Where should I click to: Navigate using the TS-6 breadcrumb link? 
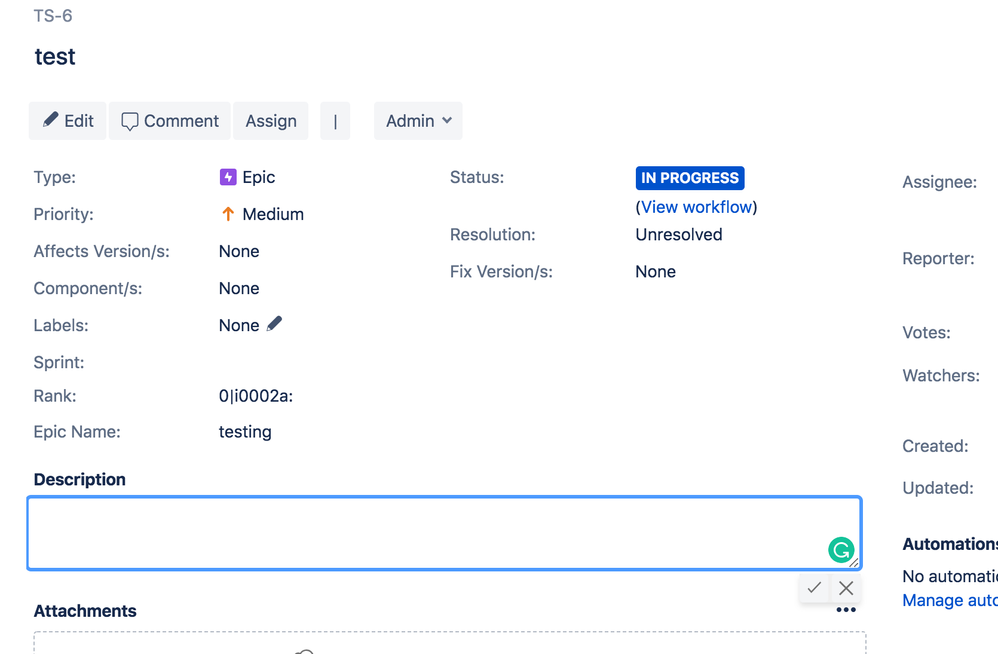tap(52, 15)
